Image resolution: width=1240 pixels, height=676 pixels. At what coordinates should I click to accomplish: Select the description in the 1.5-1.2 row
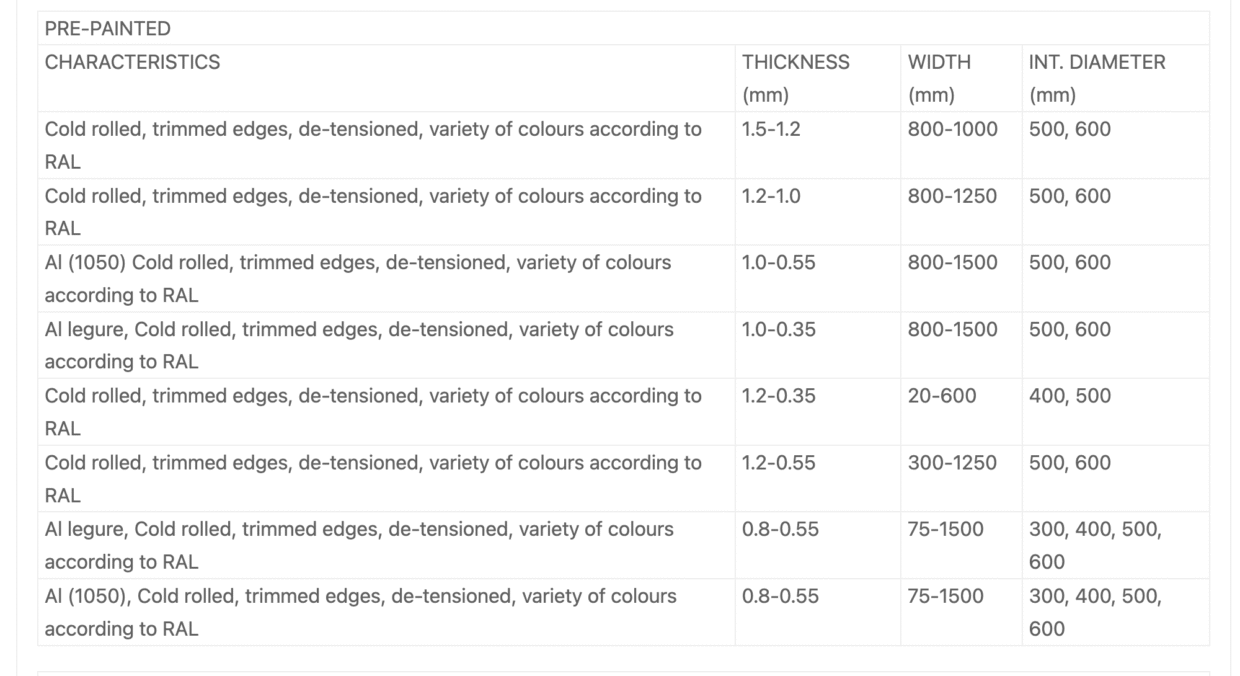pyautogui.click(x=372, y=145)
